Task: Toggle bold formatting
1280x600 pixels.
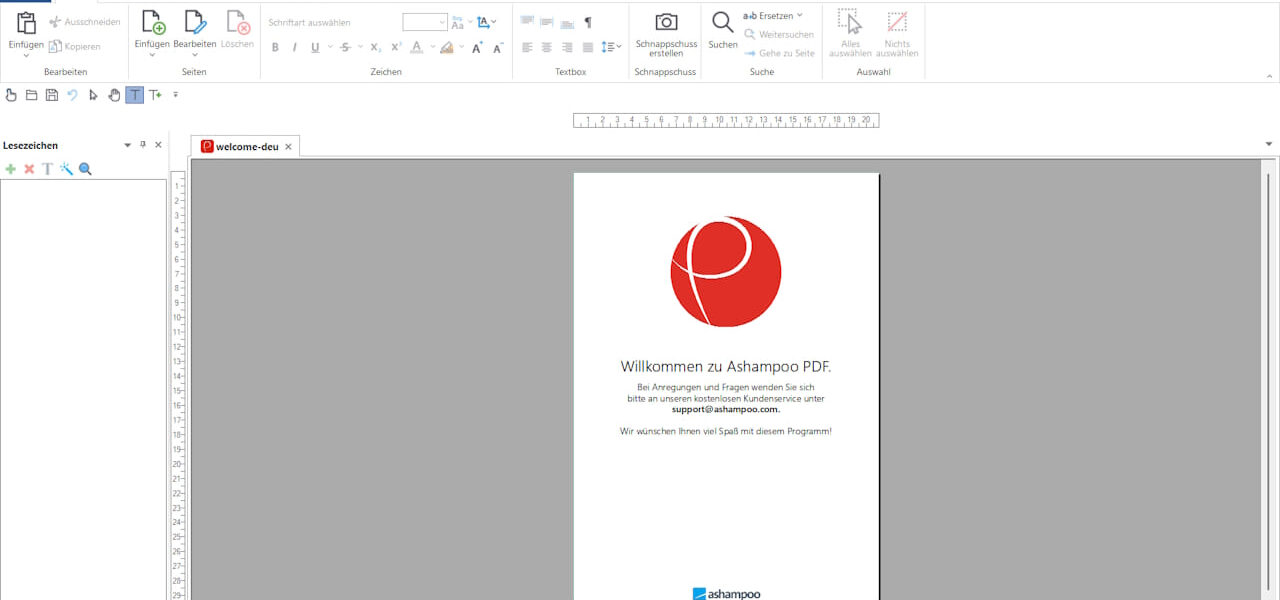Action: (275, 47)
